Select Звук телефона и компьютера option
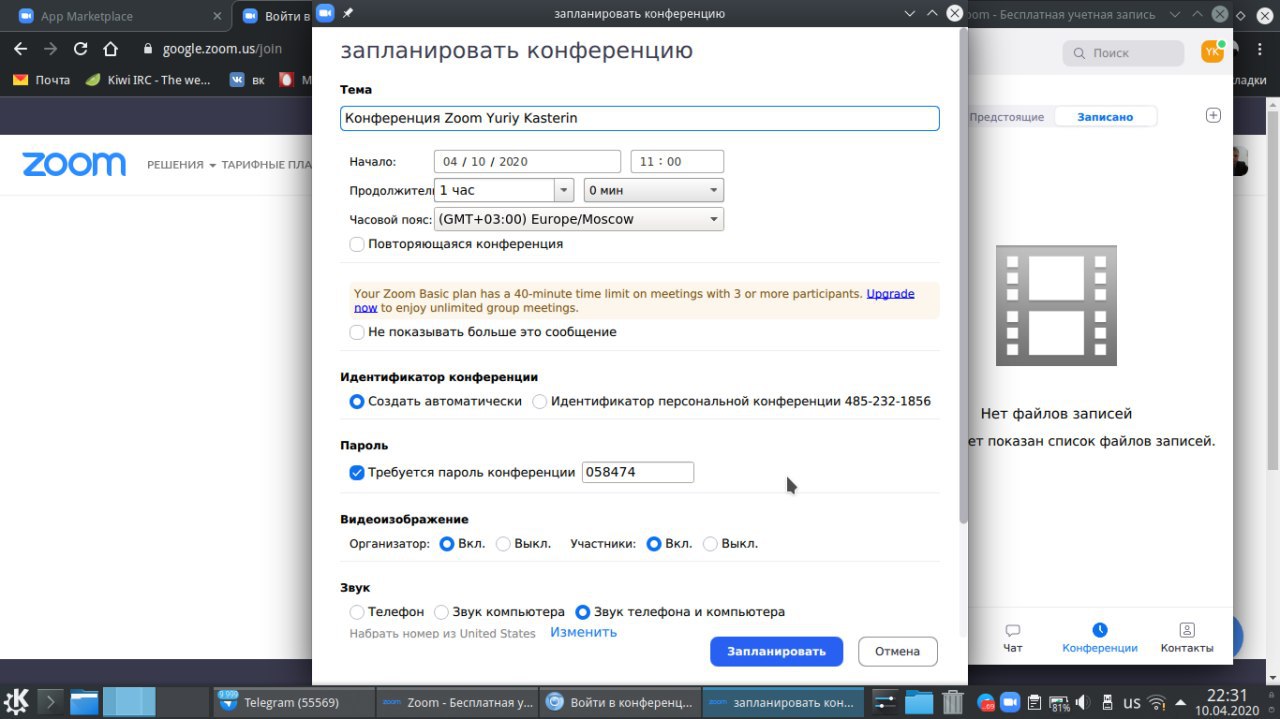Image resolution: width=1280 pixels, height=719 pixels. (583, 612)
